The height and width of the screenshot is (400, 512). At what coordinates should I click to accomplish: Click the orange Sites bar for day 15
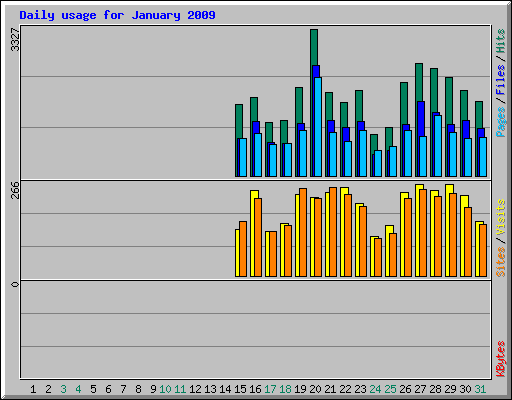(243, 249)
